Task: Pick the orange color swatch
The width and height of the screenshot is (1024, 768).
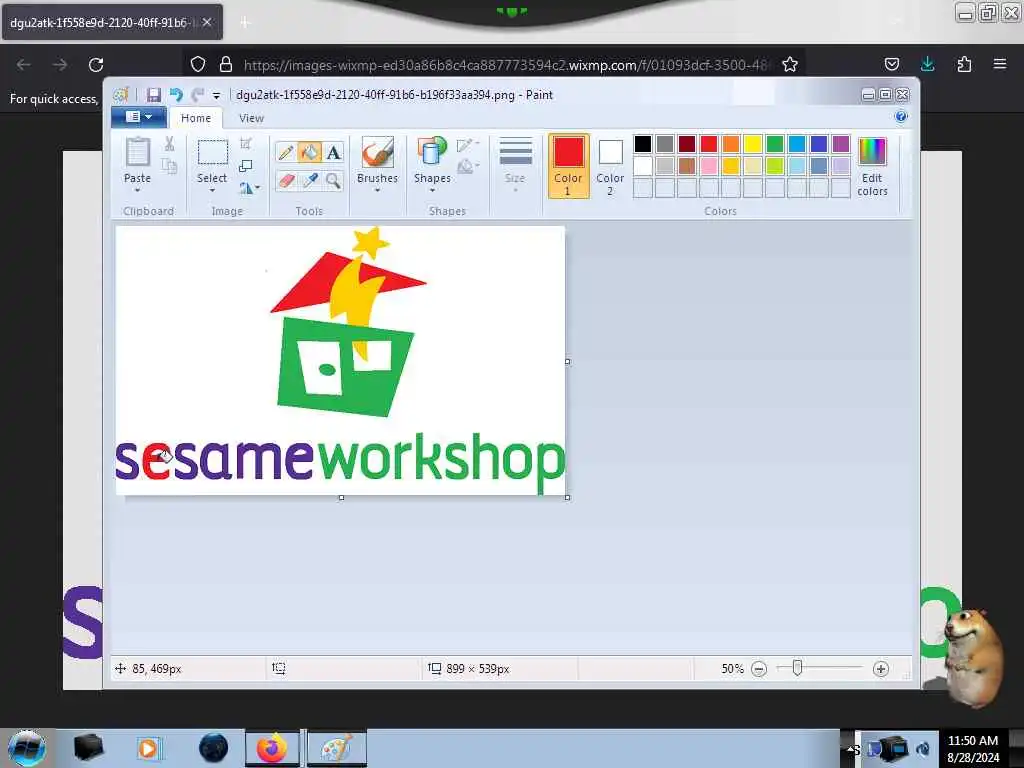Action: (x=731, y=144)
